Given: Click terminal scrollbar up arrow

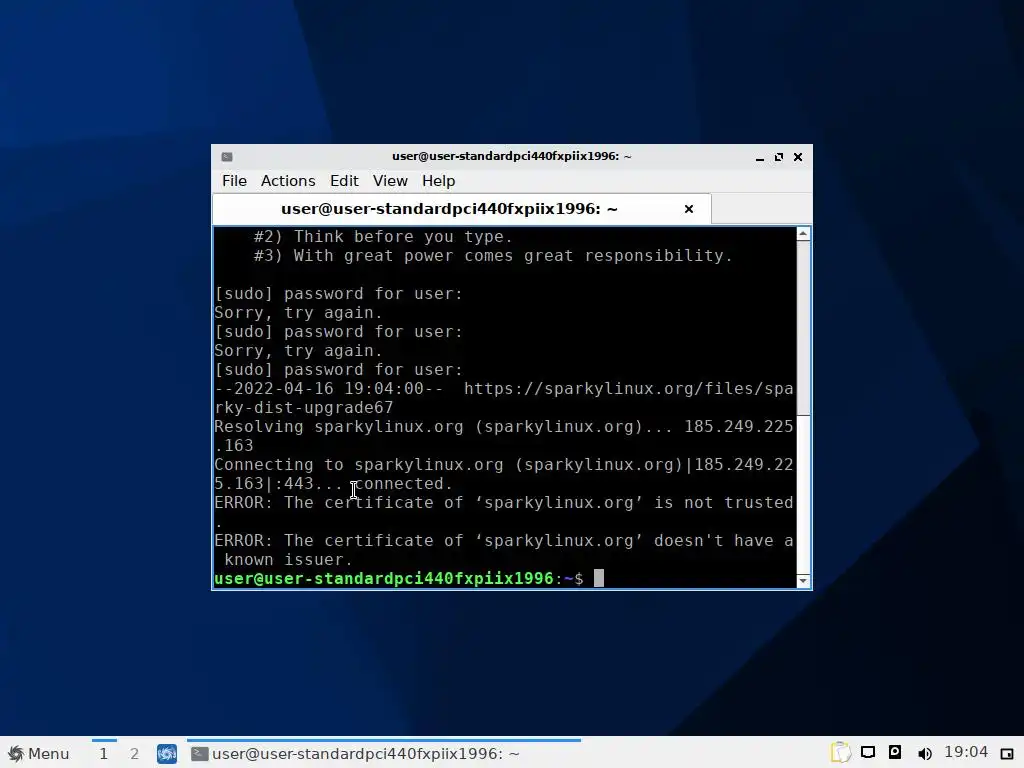Looking at the screenshot, I should (x=803, y=234).
